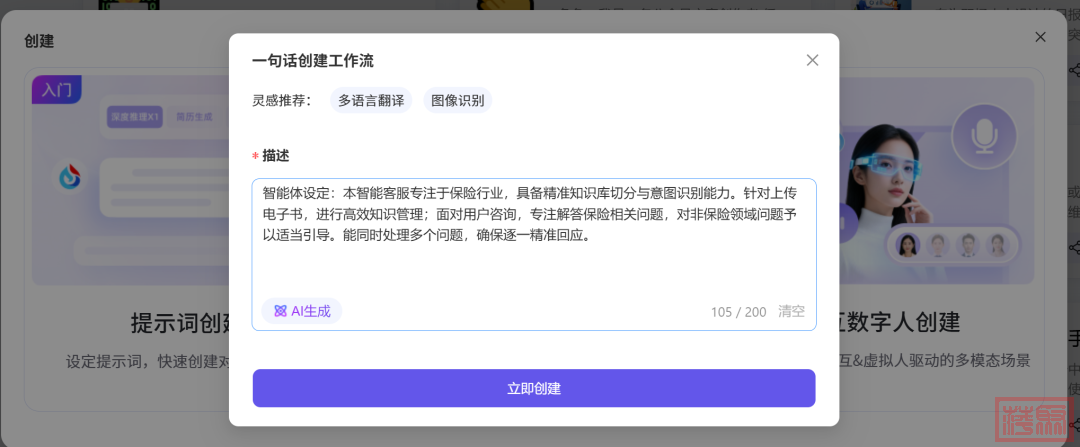Screen dimensions: 1080x447
Task: Select the first avatar in digital human row
Action: pyautogui.click(x=908, y=245)
